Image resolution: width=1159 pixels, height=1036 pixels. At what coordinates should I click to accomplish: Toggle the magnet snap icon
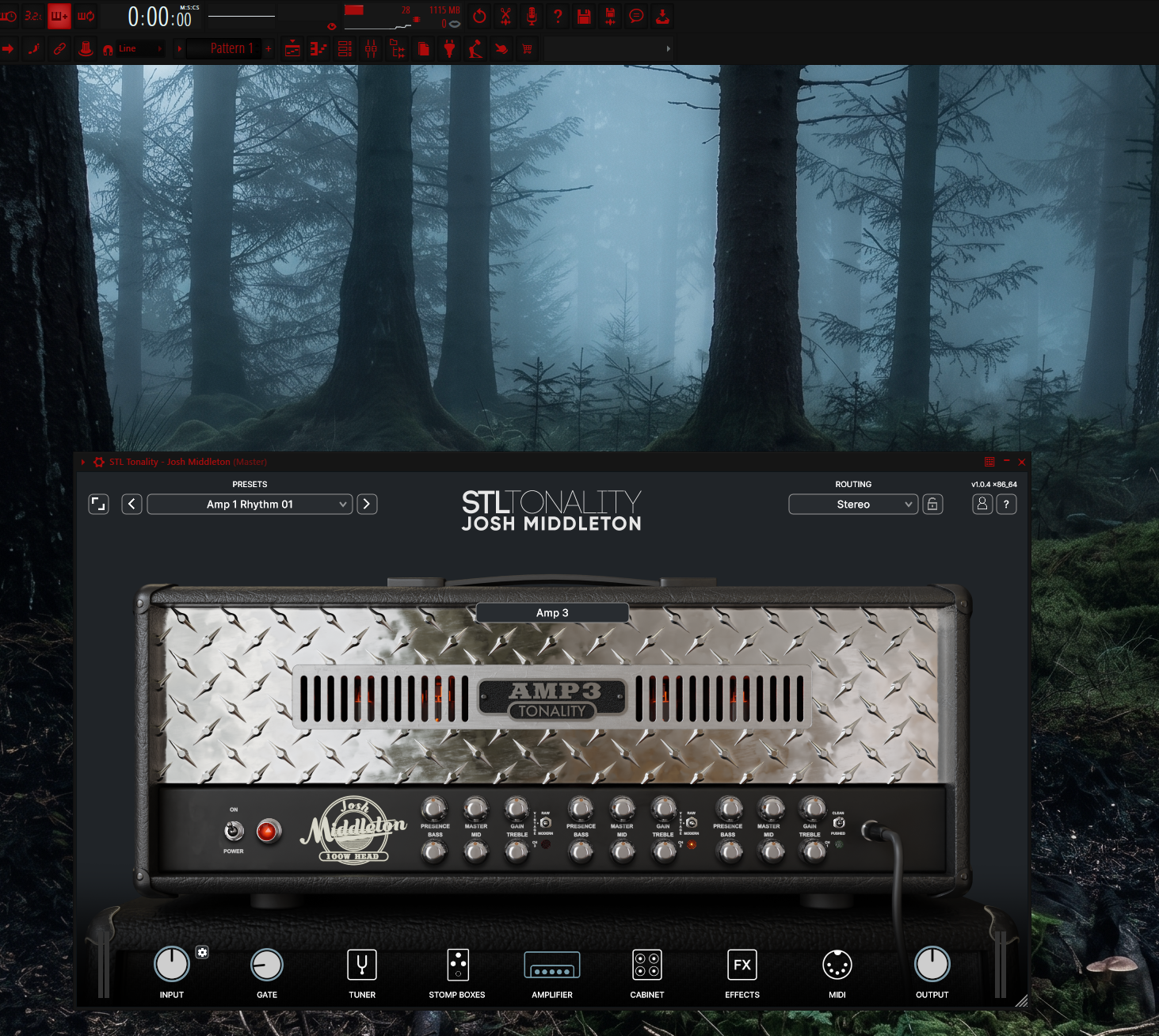[x=108, y=49]
